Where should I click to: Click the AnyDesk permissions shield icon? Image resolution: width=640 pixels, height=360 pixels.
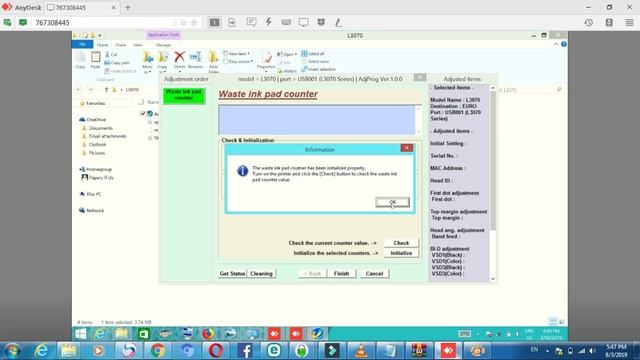pyautogui.click(x=321, y=22)
